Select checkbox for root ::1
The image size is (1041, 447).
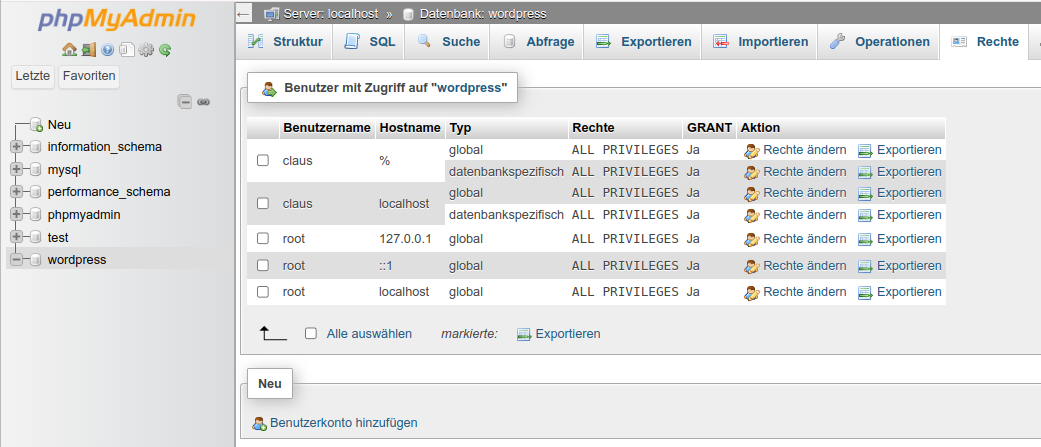click(x=263, y=265)
